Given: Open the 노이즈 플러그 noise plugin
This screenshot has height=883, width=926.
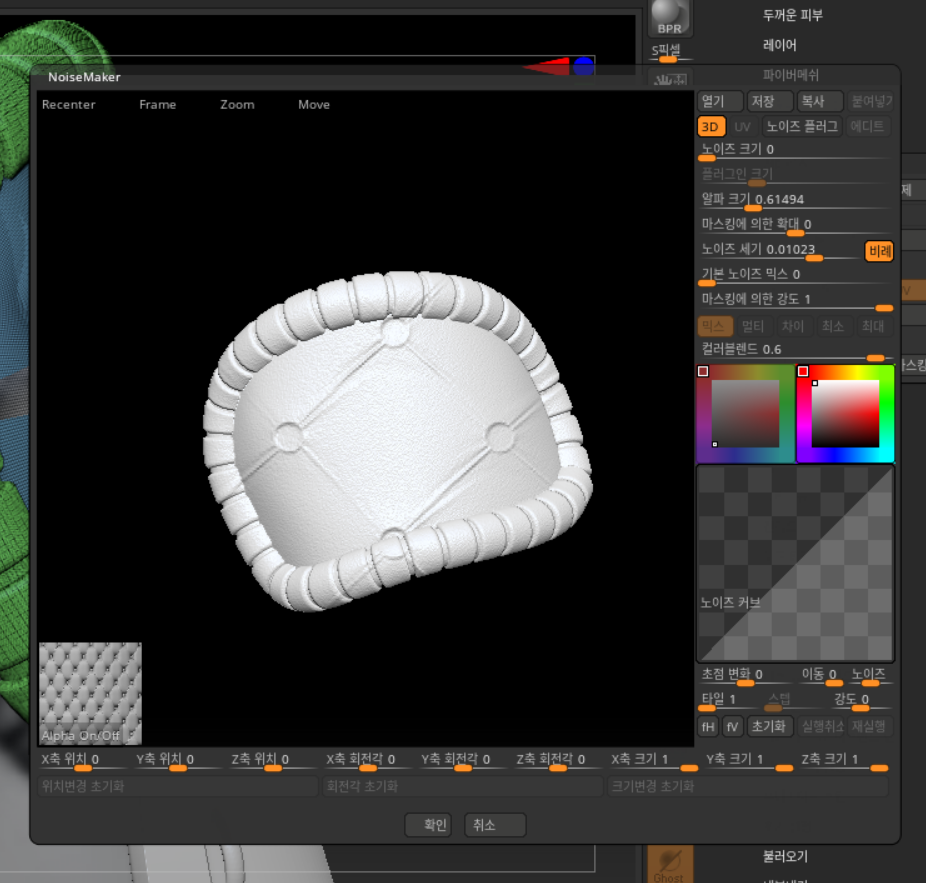Looking at the screenshot, I should point(801,126).
